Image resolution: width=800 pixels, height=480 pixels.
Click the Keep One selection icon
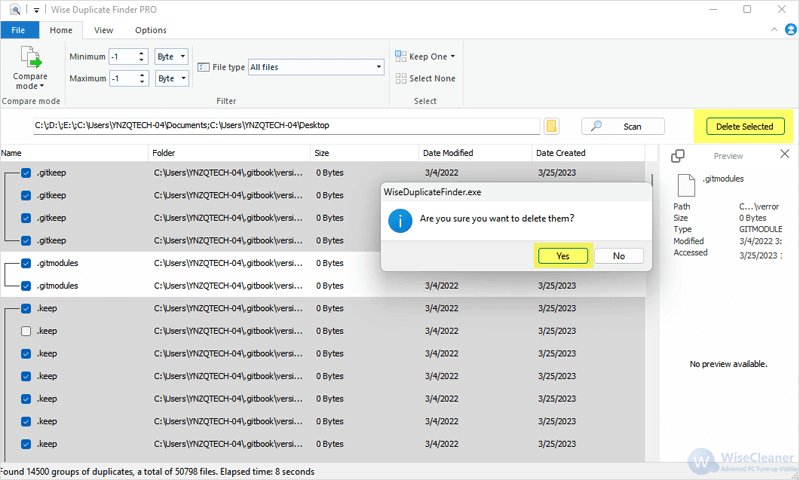[401, 56]
